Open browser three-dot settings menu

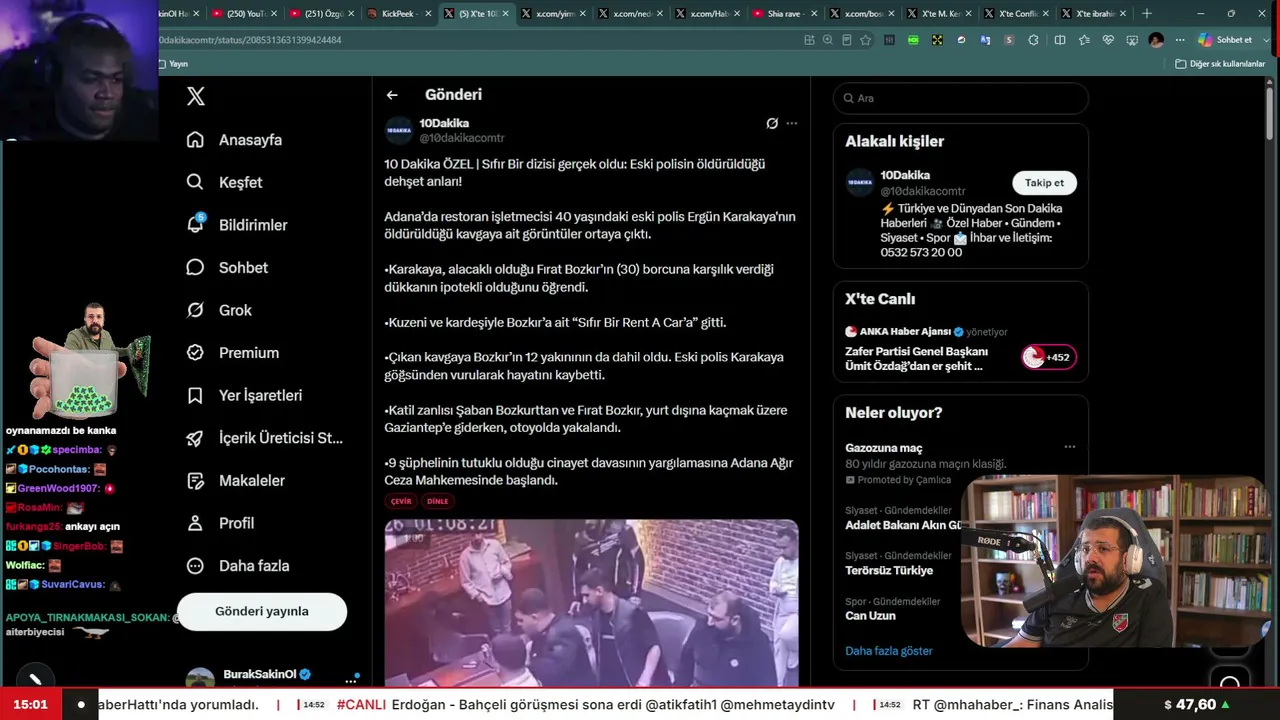point(1181,40)
